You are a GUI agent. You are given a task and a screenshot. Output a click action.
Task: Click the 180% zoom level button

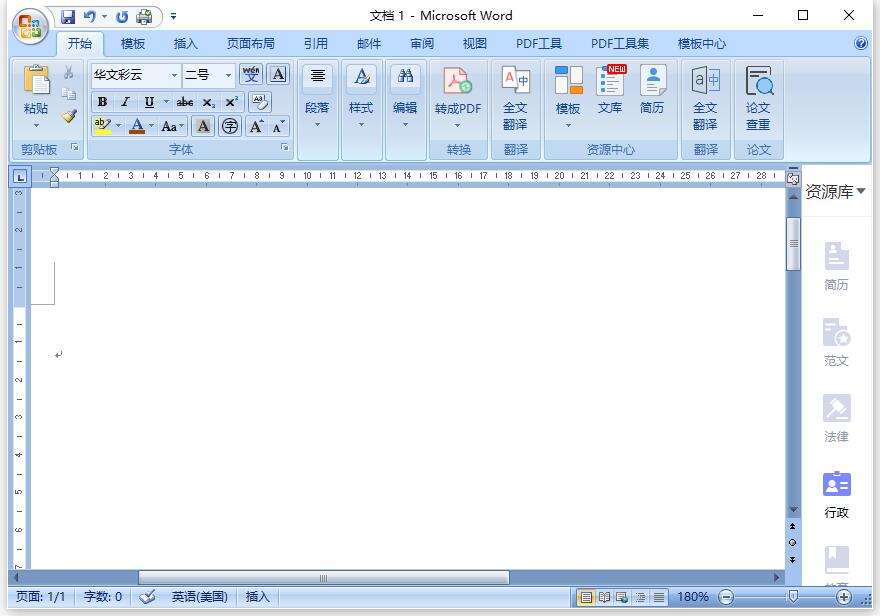pyautogui.click(x=693, y=597)
